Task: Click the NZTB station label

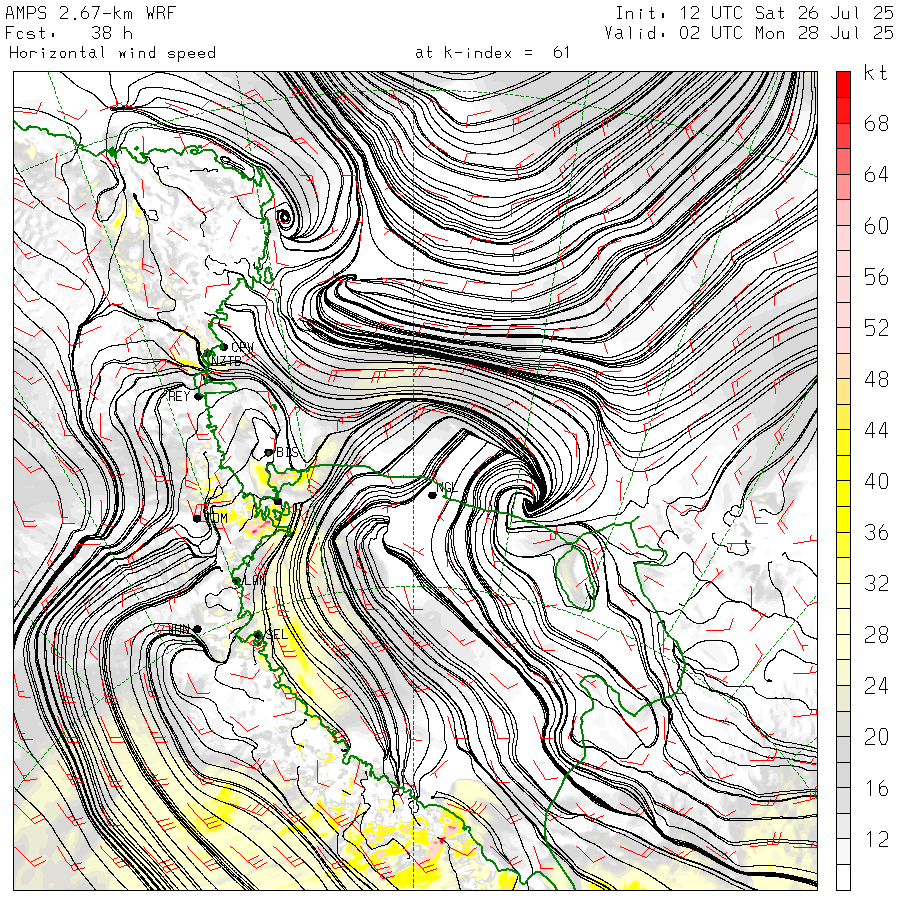Action: pyautogui.click(x=226, y=361)
